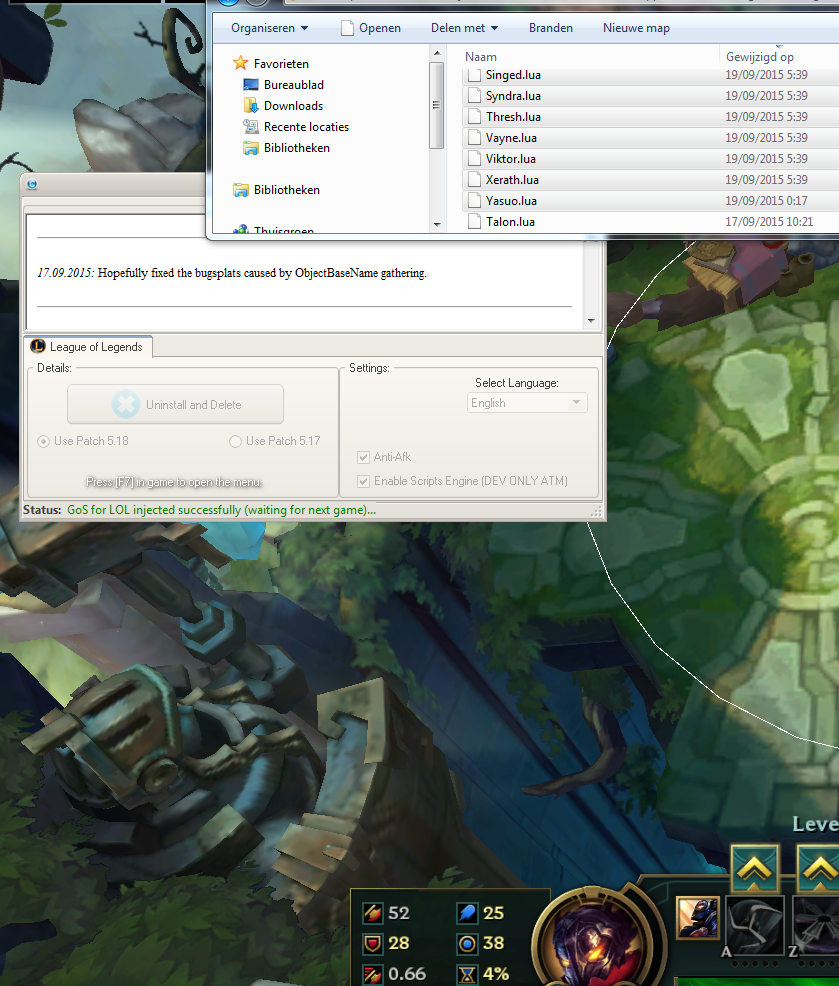Click the Recente locaties icon
Image resolution: width=839 pixels, height=986 pixels.
pos(250,126)
